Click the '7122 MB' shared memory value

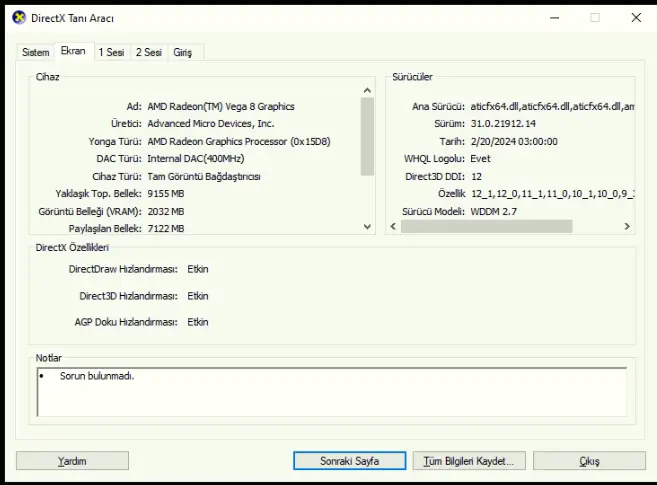point(166,229)
